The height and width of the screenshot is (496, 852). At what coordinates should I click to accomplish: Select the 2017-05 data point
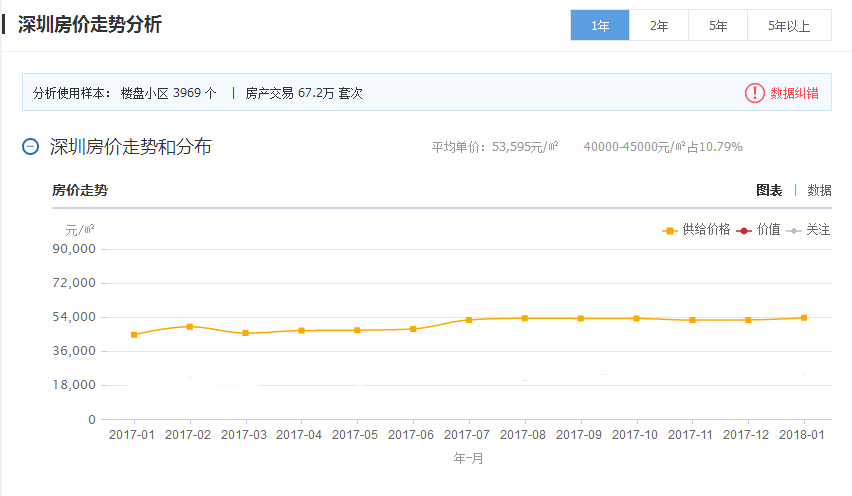(x=357, y=330)
